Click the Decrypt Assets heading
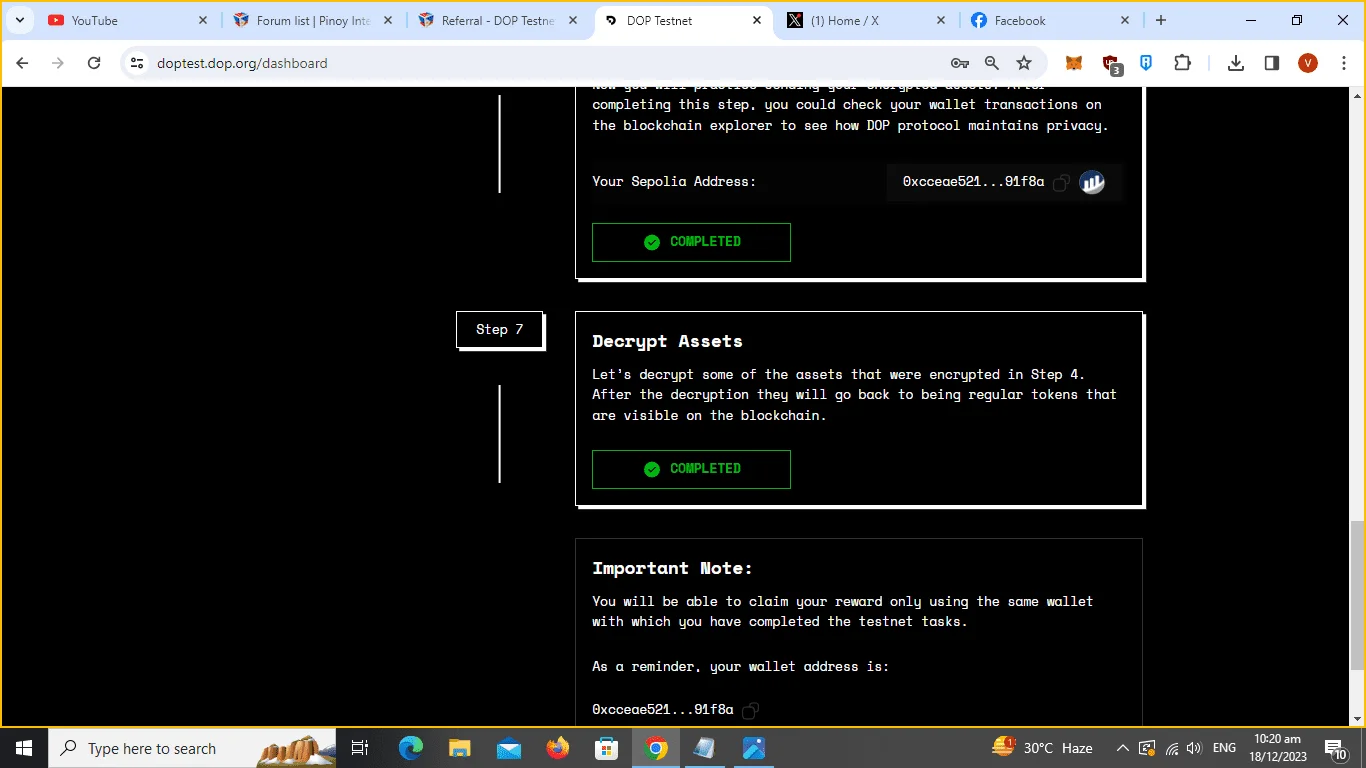The image size is (1366, 768). 667,341
